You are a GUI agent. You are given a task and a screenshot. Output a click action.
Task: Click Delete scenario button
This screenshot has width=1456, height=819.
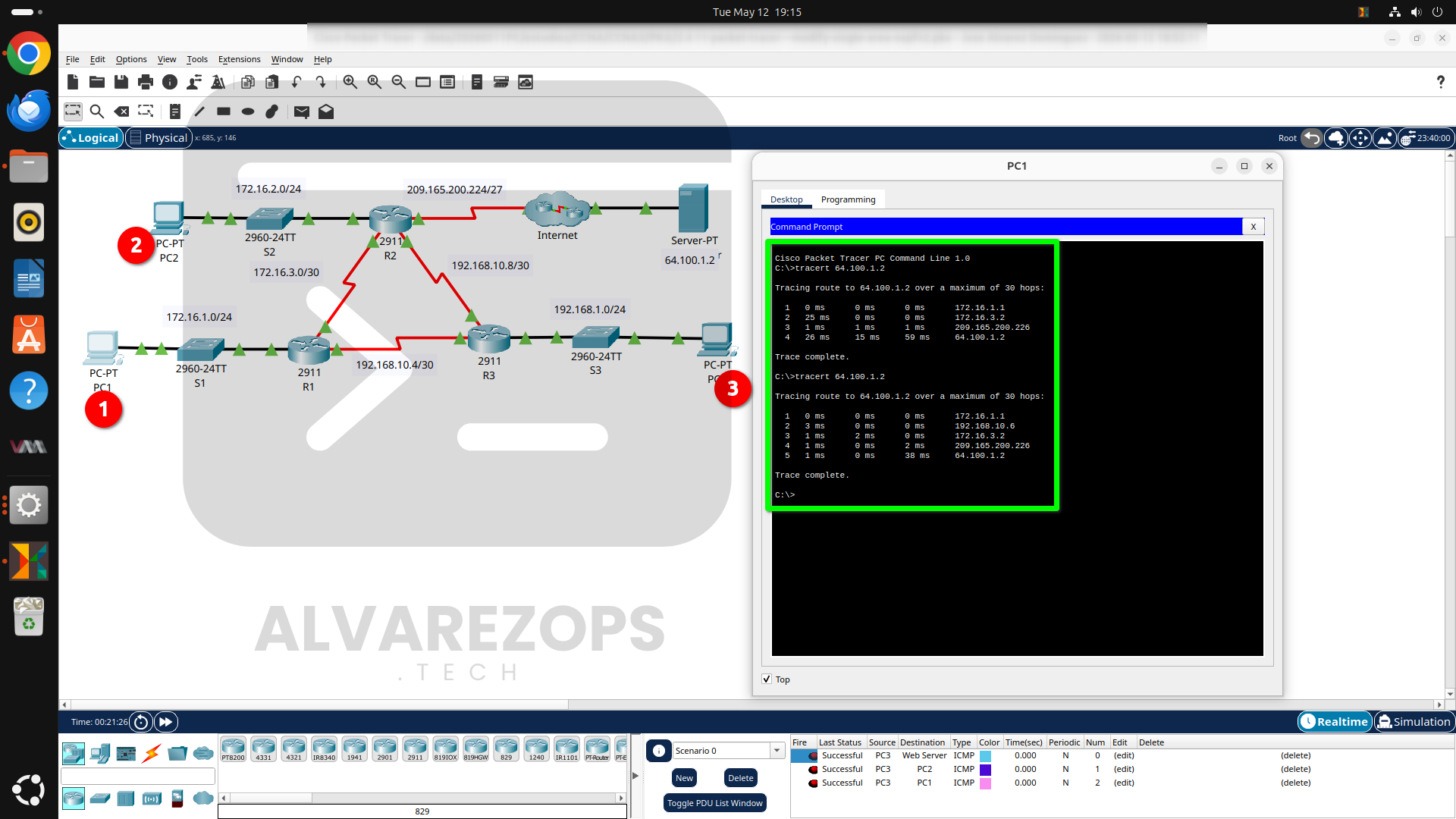point(741,778)
